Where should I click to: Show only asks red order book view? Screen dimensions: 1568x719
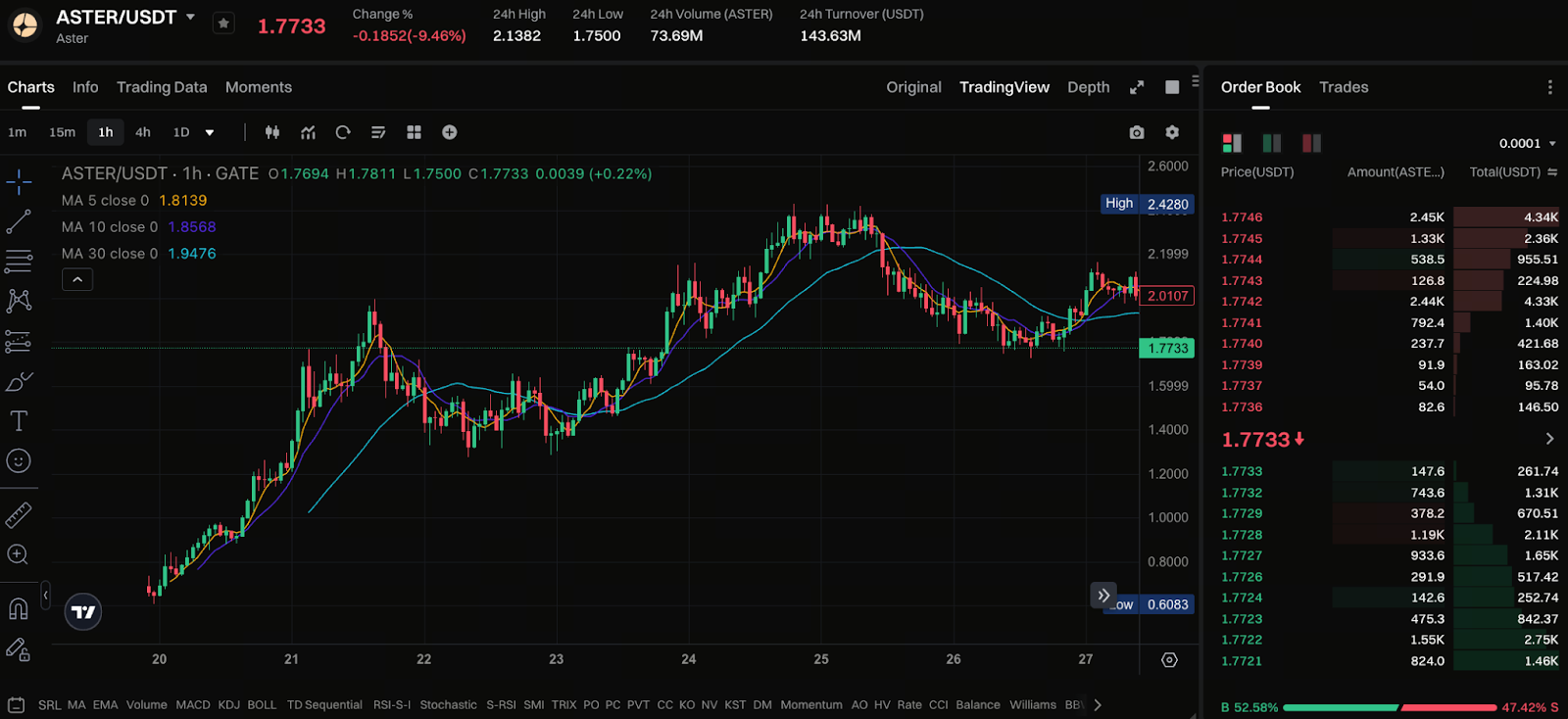(x=1311, y=143)
